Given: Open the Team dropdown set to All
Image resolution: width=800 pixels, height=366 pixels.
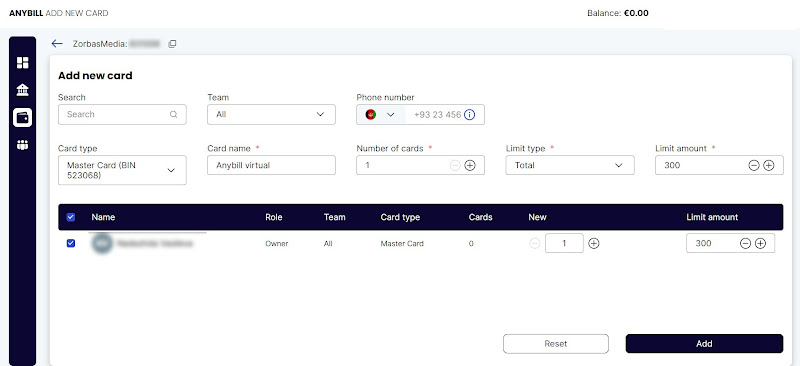Looking at the screenshot, I should click(271, 114).
